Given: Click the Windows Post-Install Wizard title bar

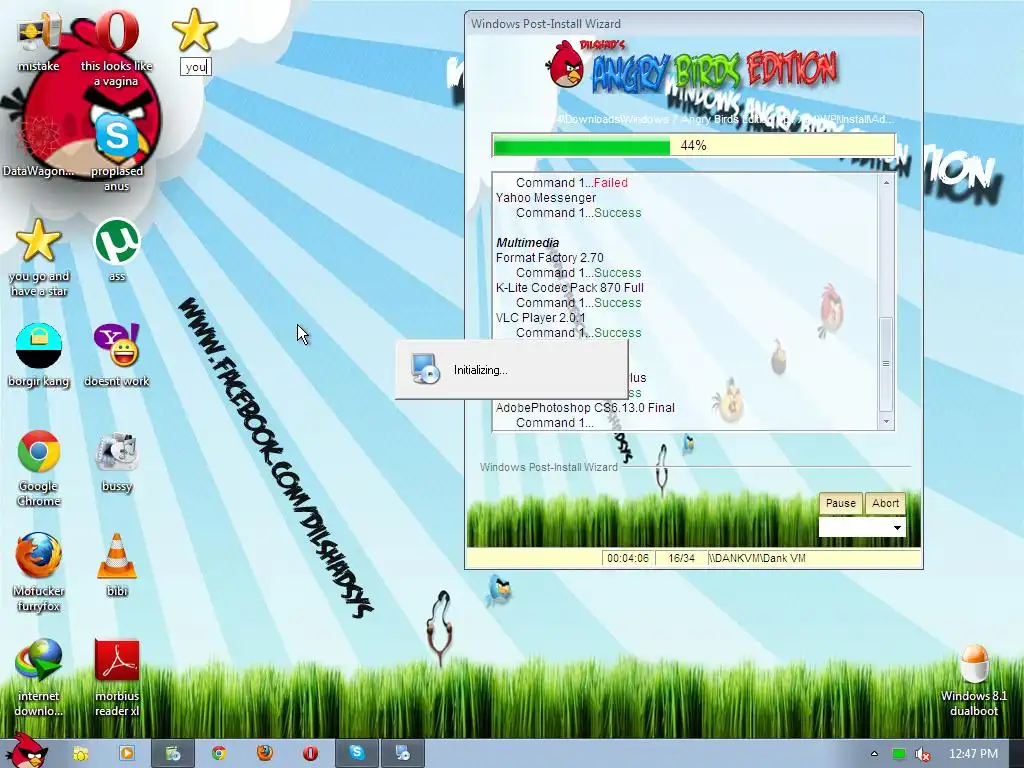Looking at the screenshot, I should (x=694, y=24).
